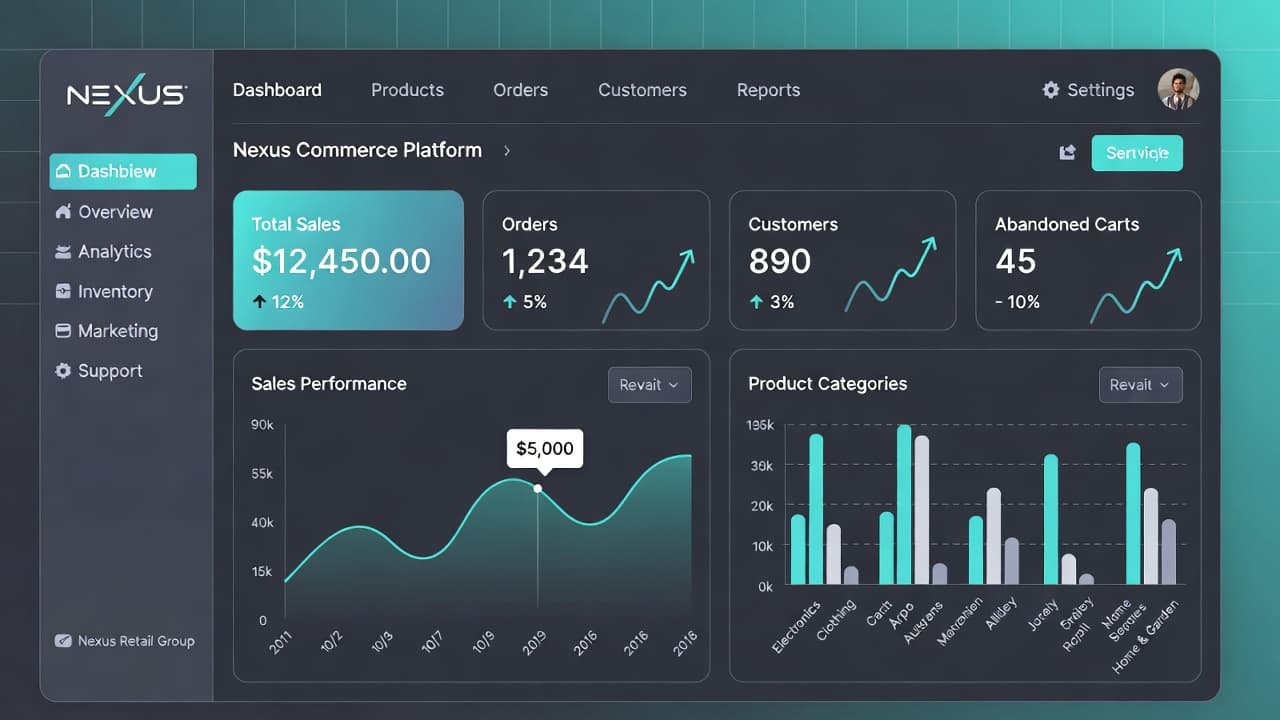Expand the Product Categories Revait dropdown
This screenshot has width=1280, height=720.
pos(1140,385)
